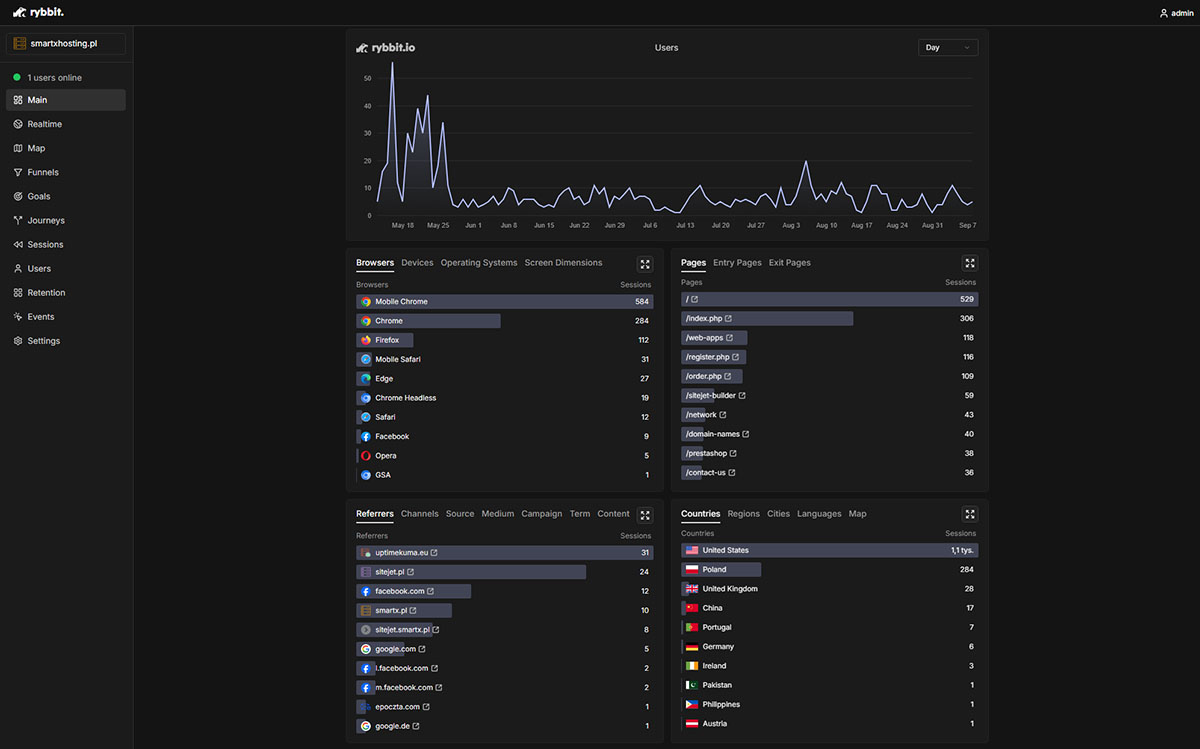
Task: Expand the Countries panel with expand icon
Action: click(x=969, y=514)
